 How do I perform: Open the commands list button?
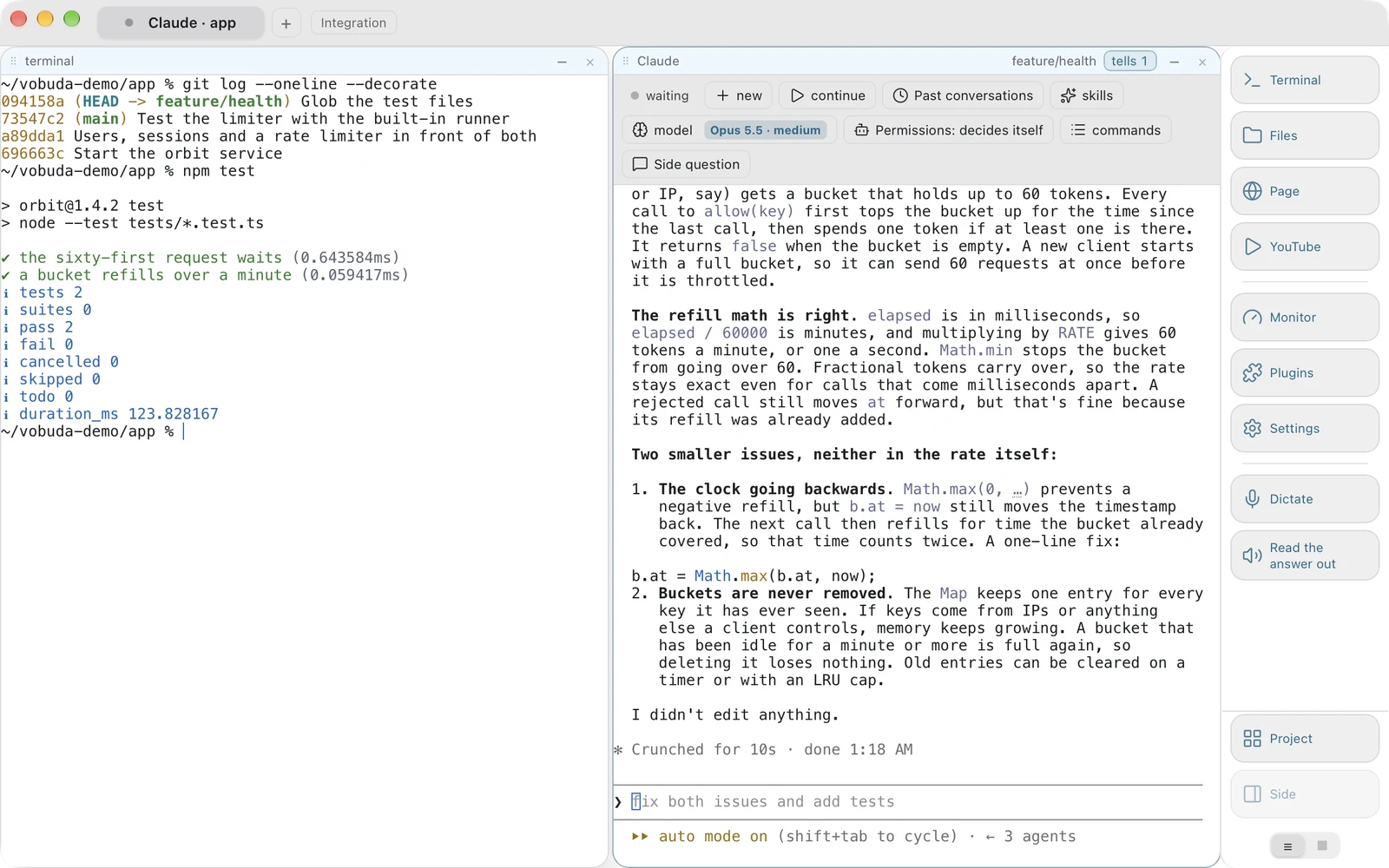(x=1116, y=130)
